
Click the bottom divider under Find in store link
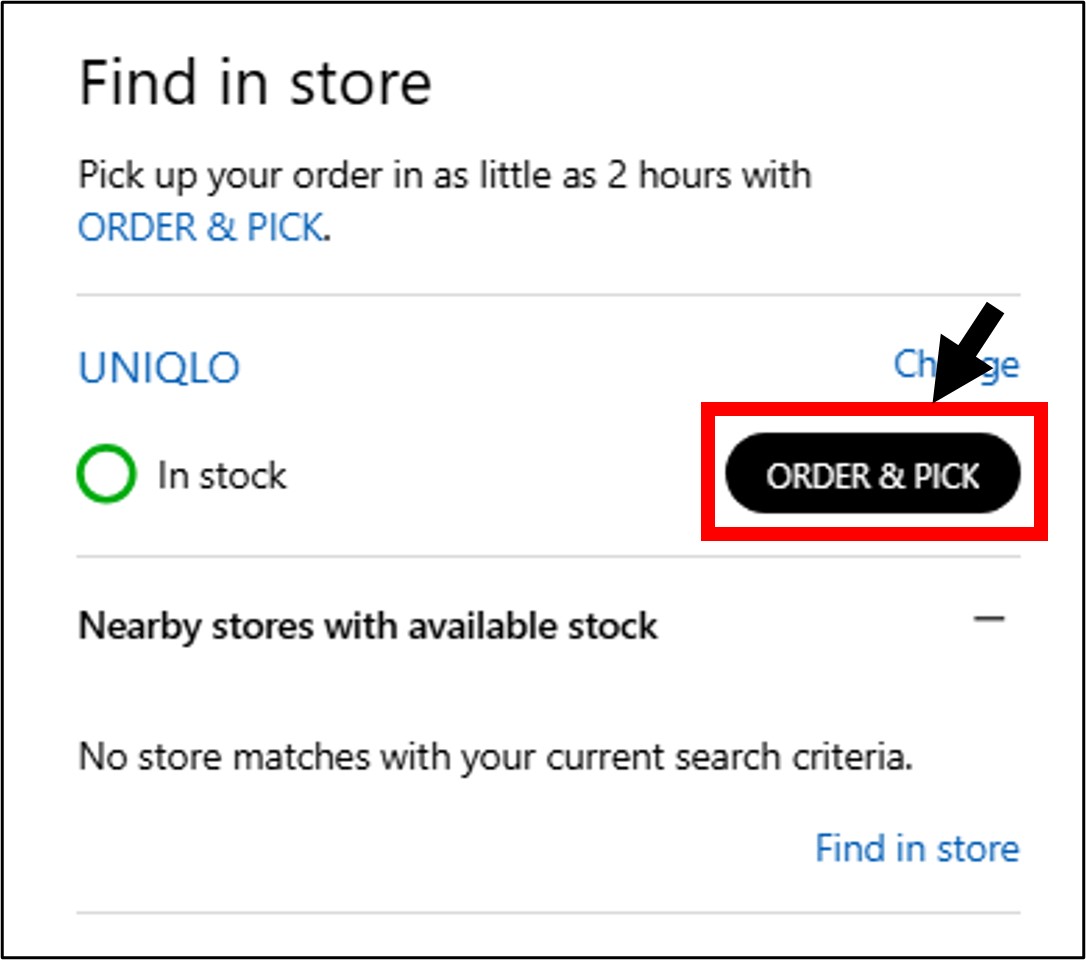point(548,912)
